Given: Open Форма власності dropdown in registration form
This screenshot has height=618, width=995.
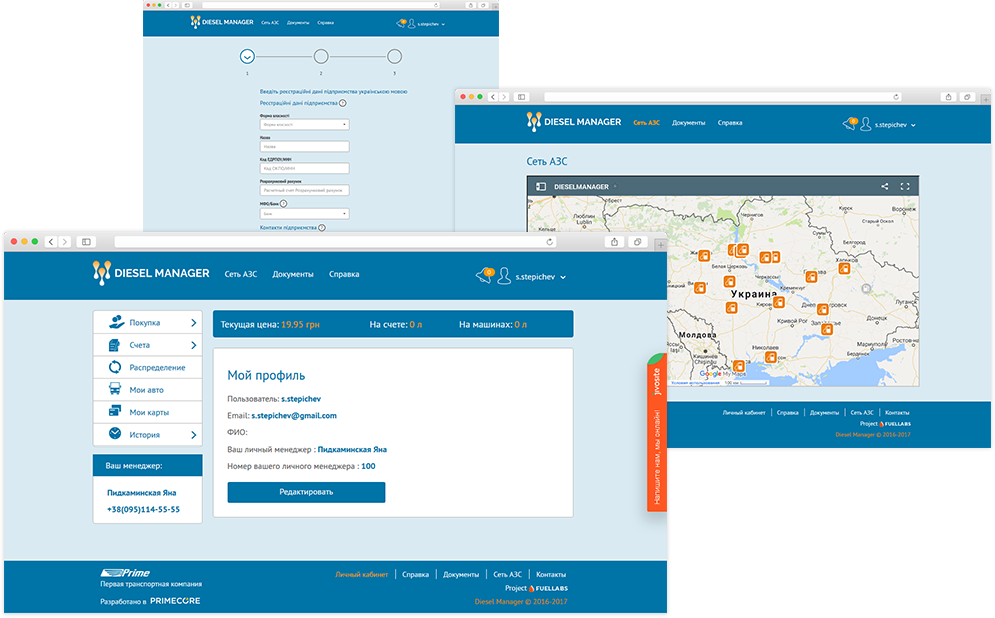Looking at the screenshot, I should 305,124.
